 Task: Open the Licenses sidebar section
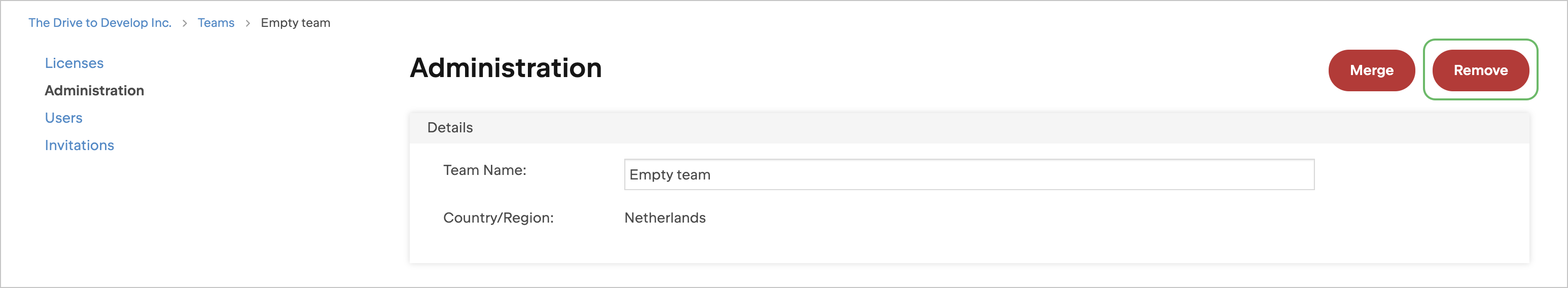click(74, 63)
